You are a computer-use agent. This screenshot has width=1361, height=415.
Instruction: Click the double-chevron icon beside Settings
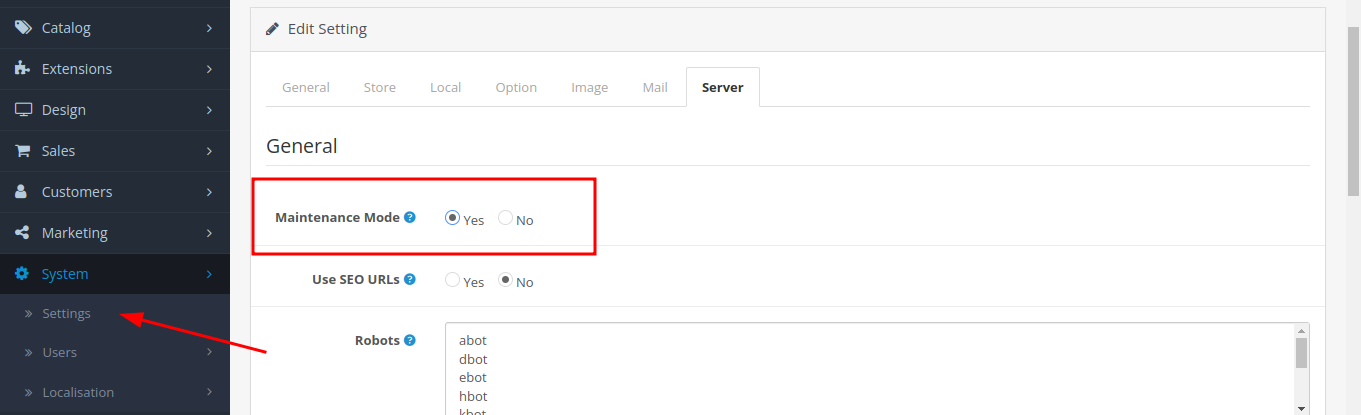(x=29, y=314)
